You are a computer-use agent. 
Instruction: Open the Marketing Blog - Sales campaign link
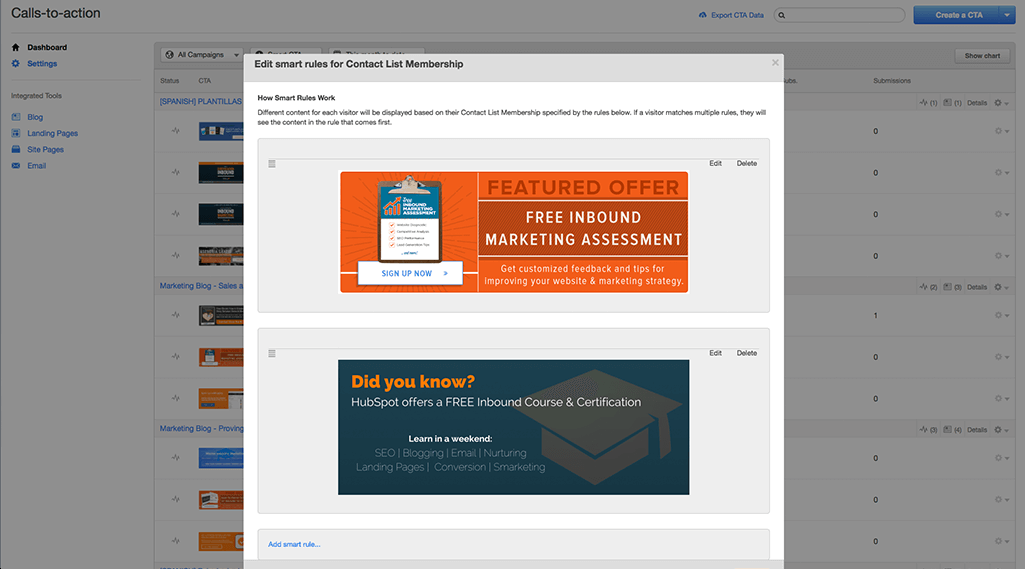(x=201, y=286)
